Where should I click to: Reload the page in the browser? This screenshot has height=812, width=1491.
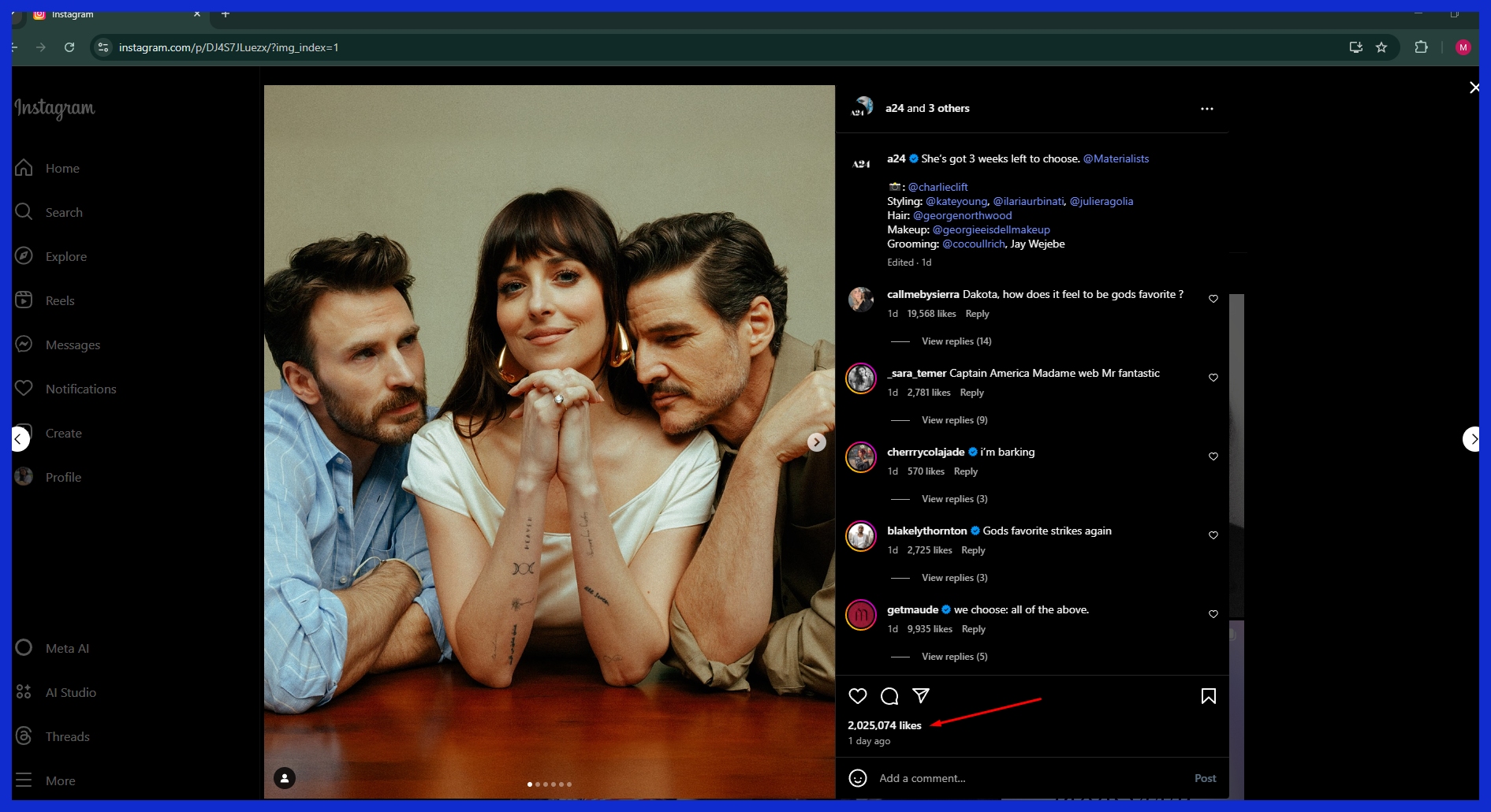click(x=69, y=47)
